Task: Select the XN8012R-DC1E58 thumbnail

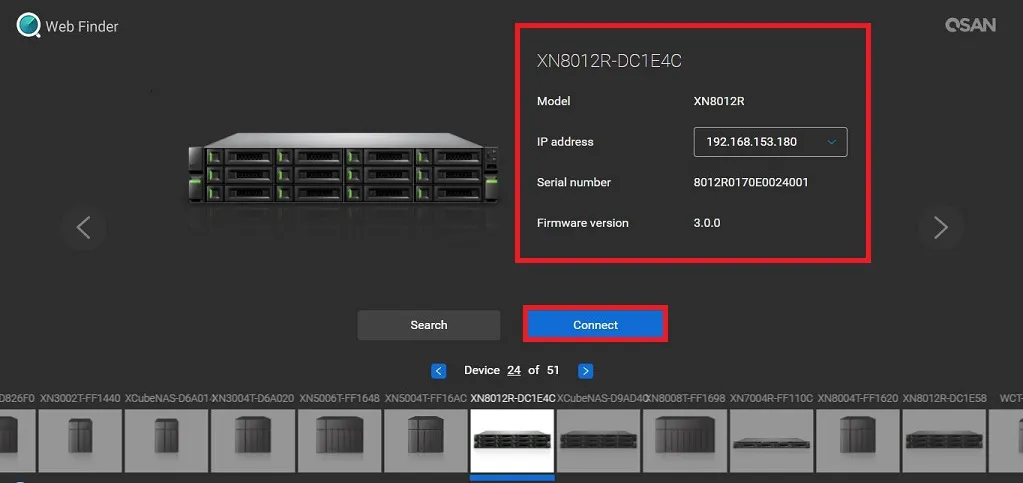Action: coord(943,441)
